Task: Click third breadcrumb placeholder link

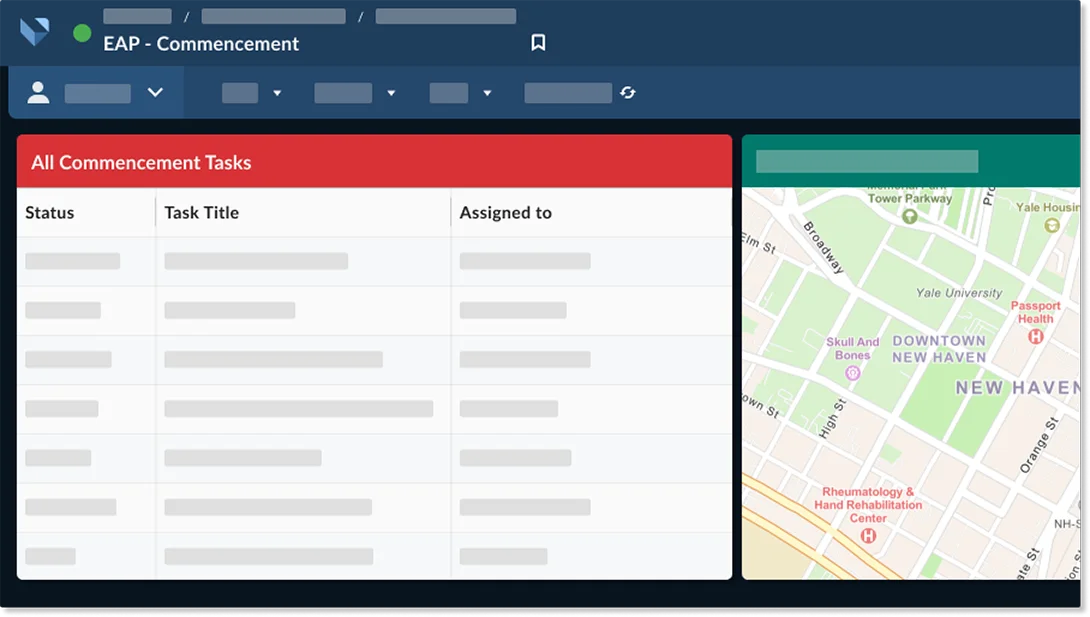Action: tap(446, 16)
